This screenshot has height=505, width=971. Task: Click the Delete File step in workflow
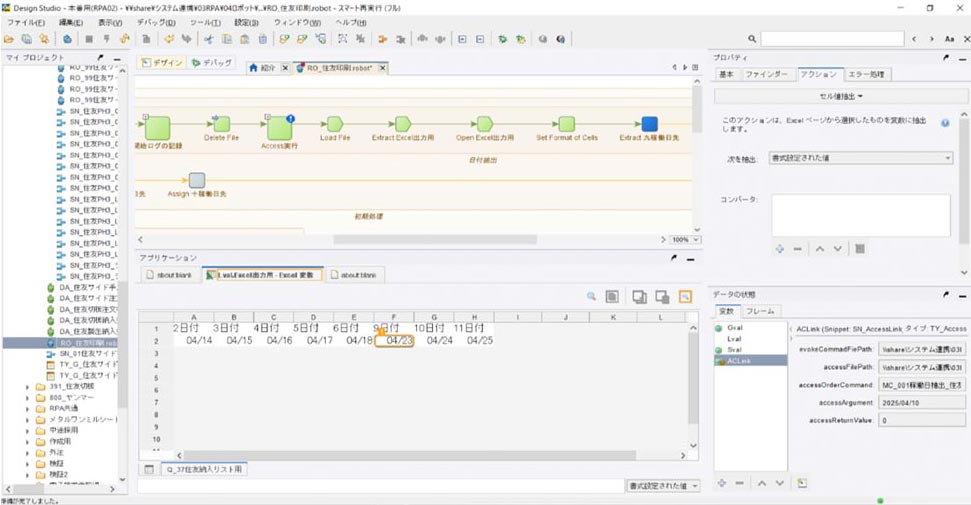[221, 124]
